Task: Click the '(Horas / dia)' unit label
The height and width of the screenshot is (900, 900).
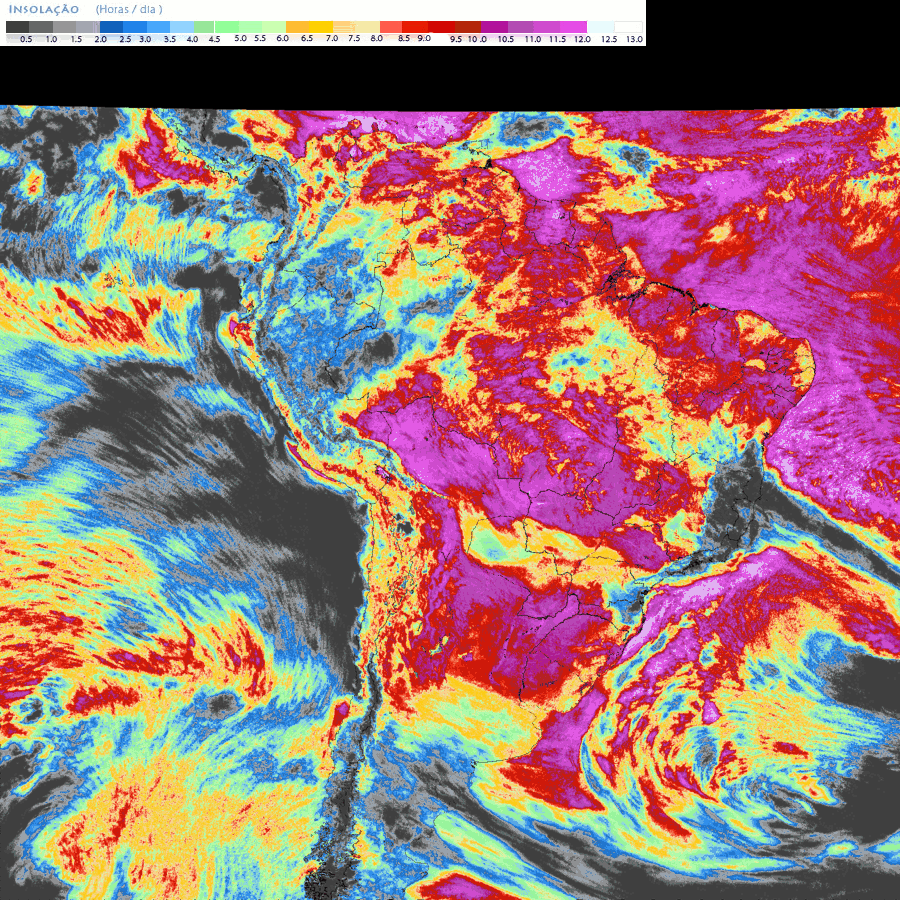Action: [x=129, y=10]
